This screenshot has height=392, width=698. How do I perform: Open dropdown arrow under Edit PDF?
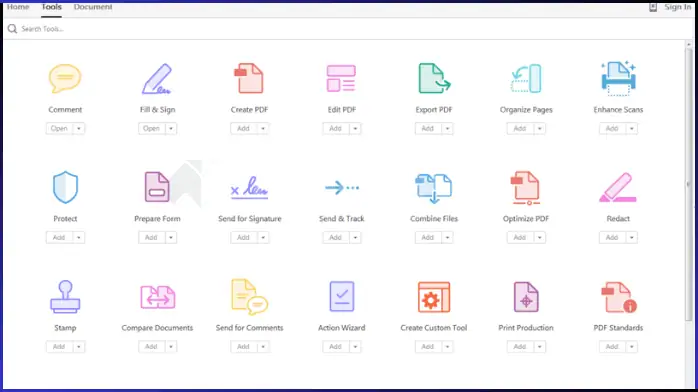355,129
